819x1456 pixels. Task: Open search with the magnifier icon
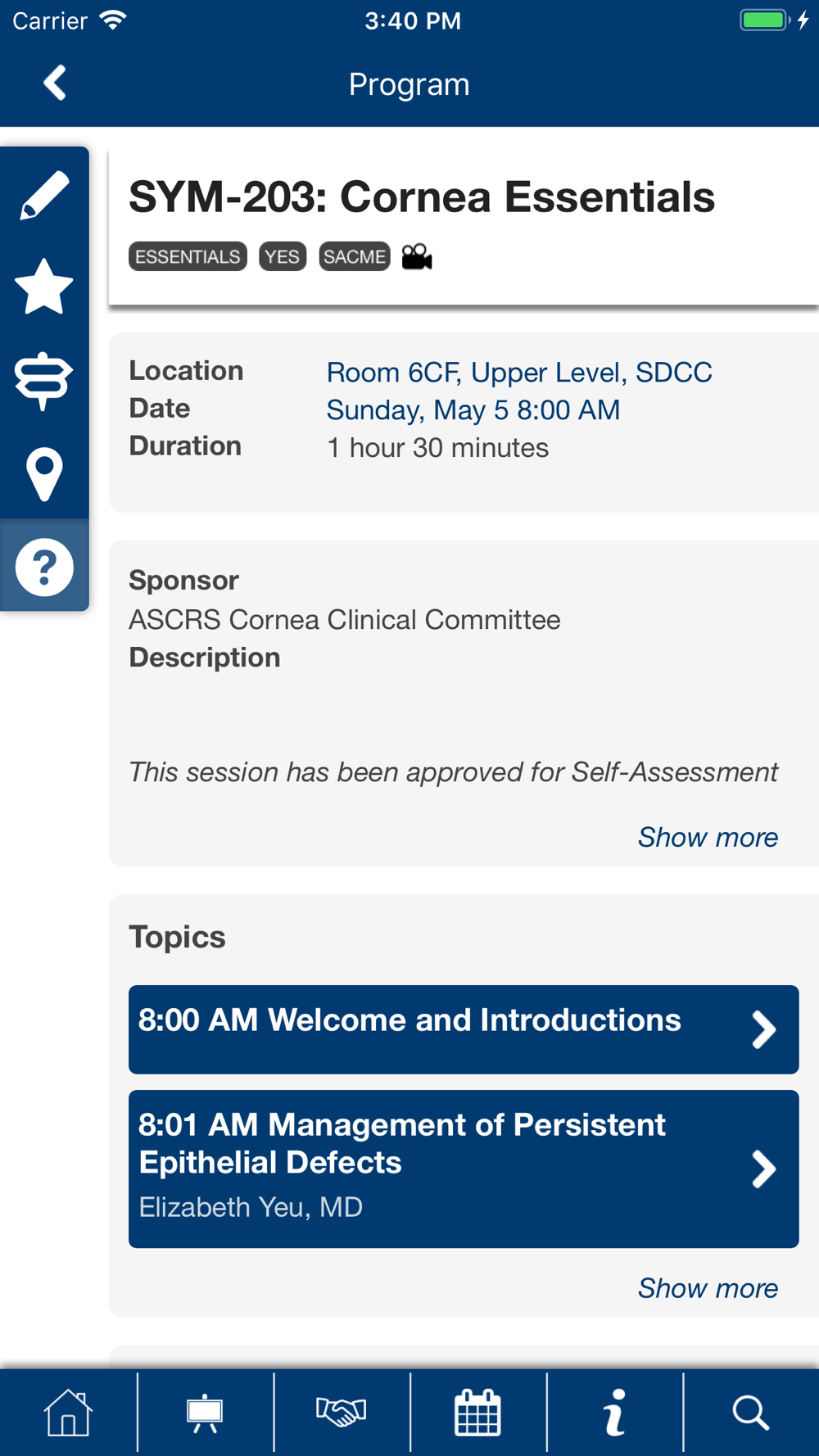pyautogui.click(x=750, y=1413)
